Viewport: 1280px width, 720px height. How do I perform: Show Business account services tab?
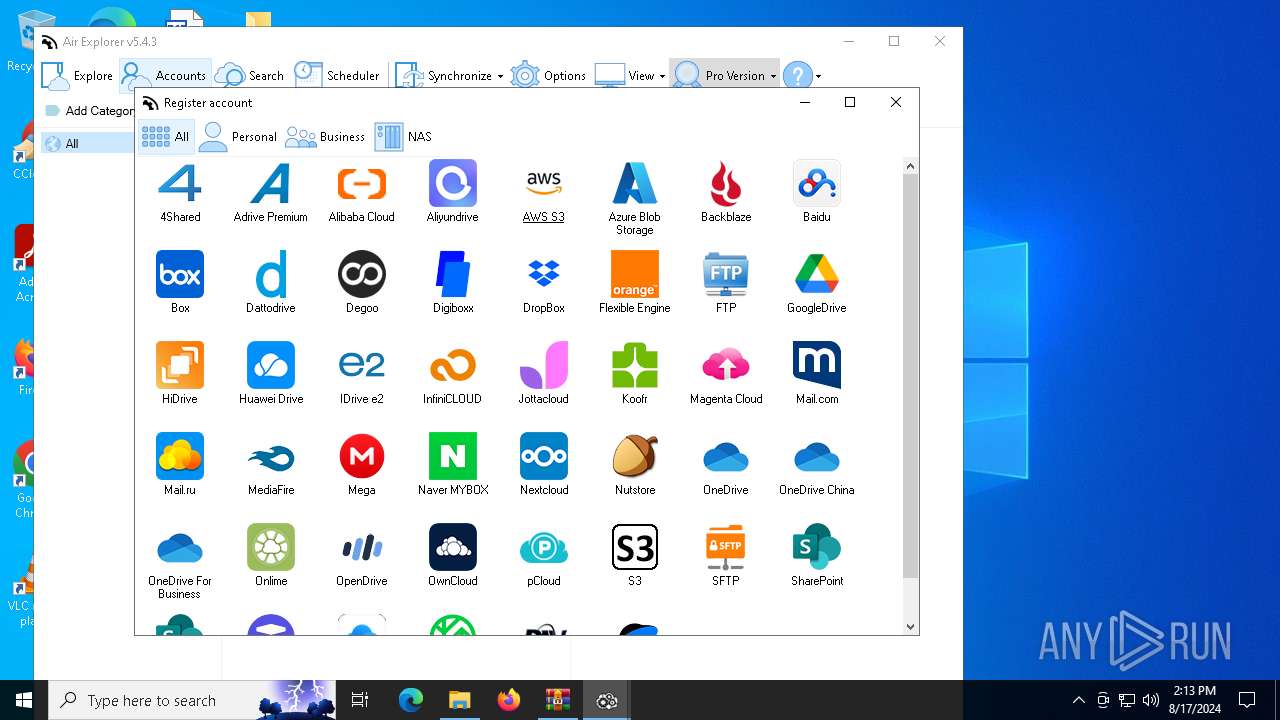[325, 137]
